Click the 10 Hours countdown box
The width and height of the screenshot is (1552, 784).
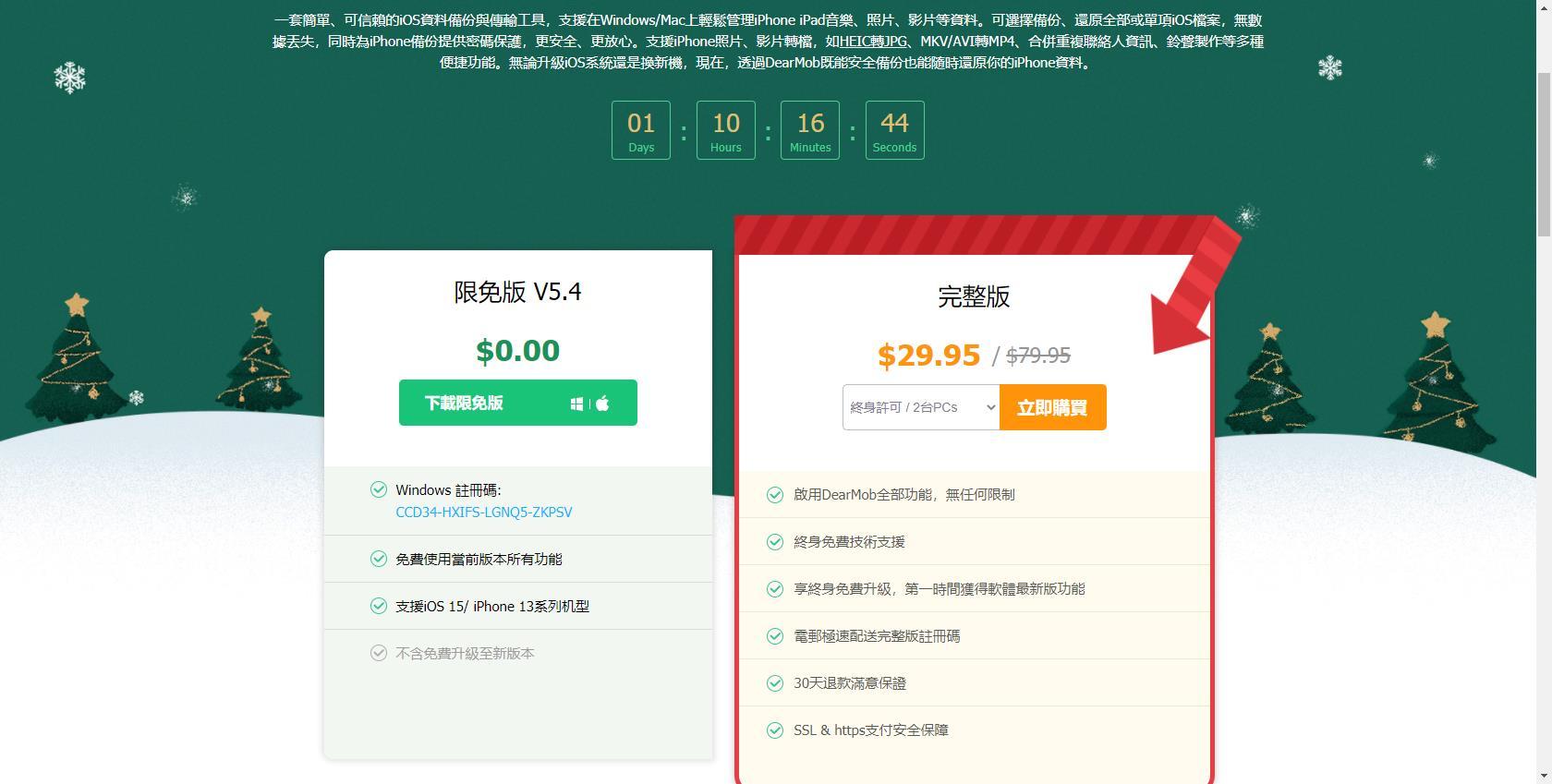[726, 130]
